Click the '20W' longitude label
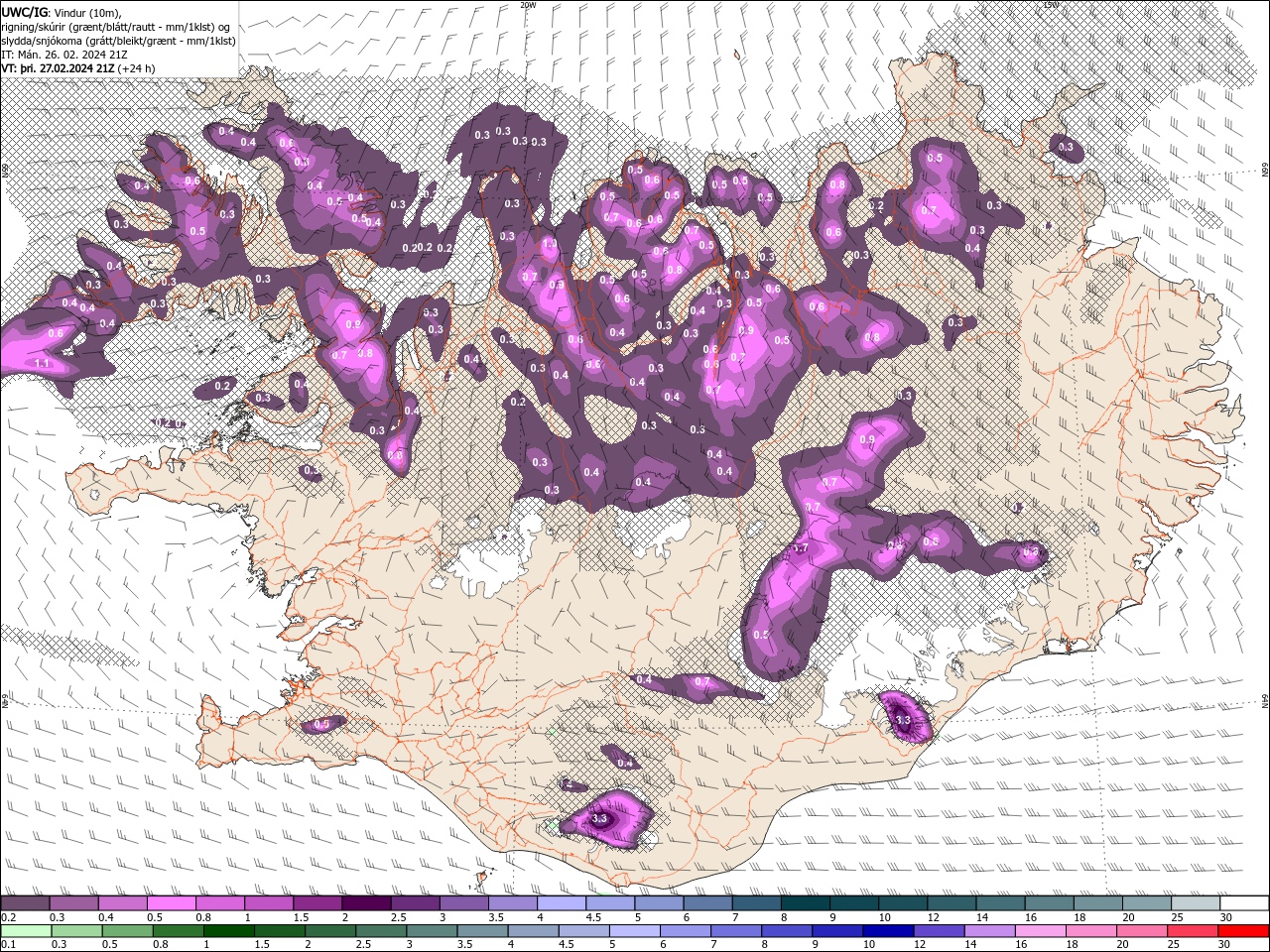Image resolution: width=1270 pixels, height=952 pixels. 527,5
